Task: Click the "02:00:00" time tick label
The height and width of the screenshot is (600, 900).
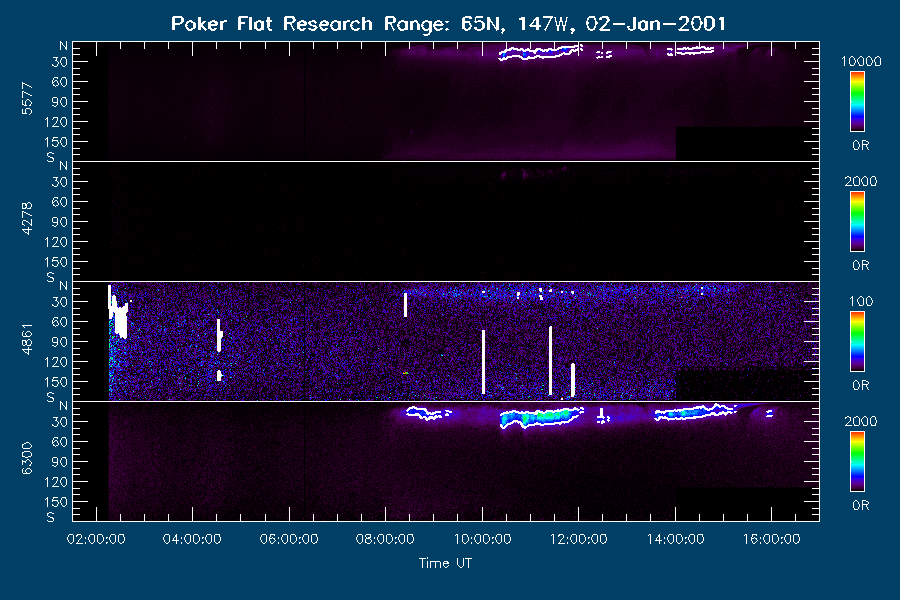Action: (x=96, y=539)
